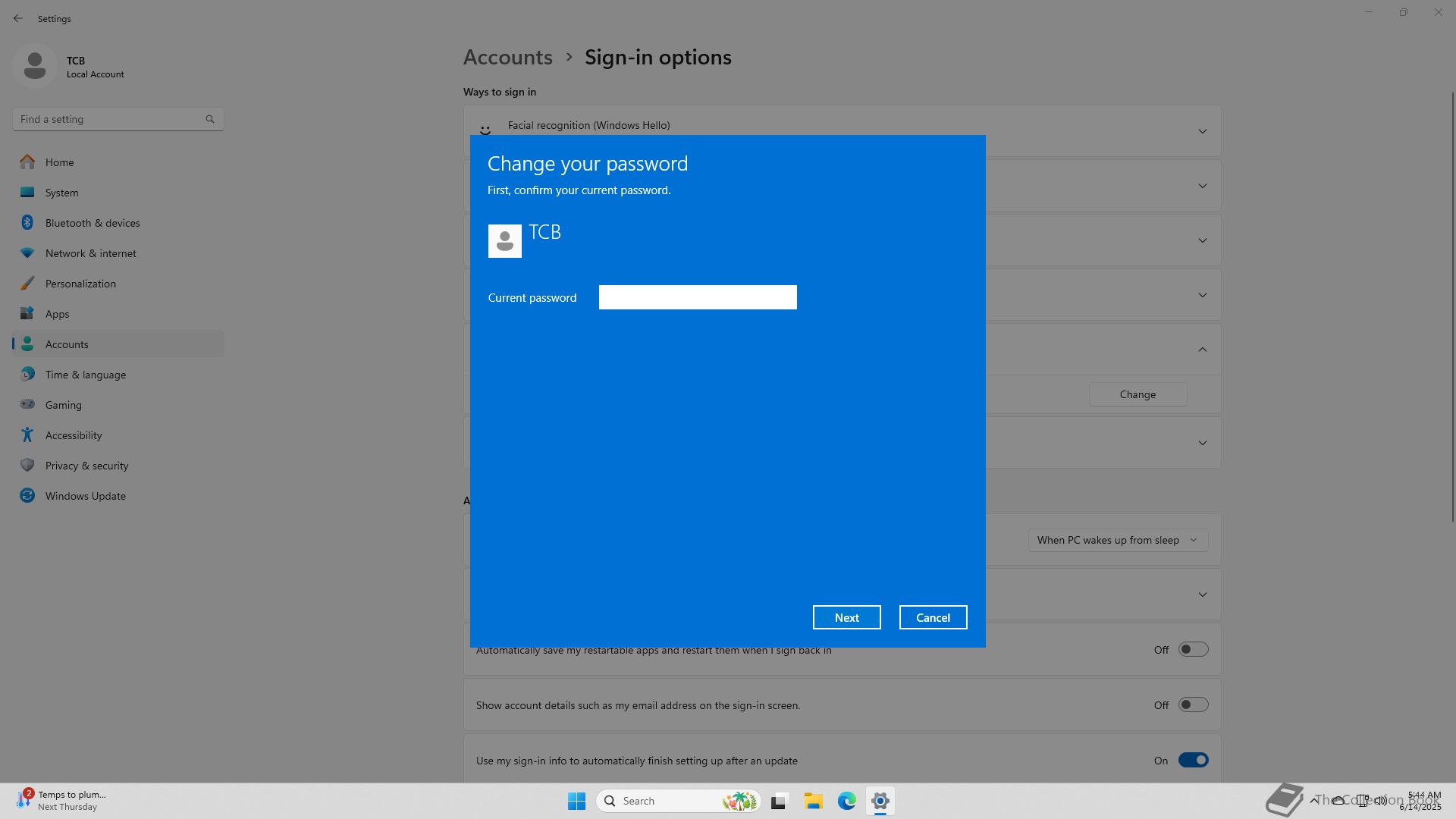Open Time & language settings category

pos(85,375)
